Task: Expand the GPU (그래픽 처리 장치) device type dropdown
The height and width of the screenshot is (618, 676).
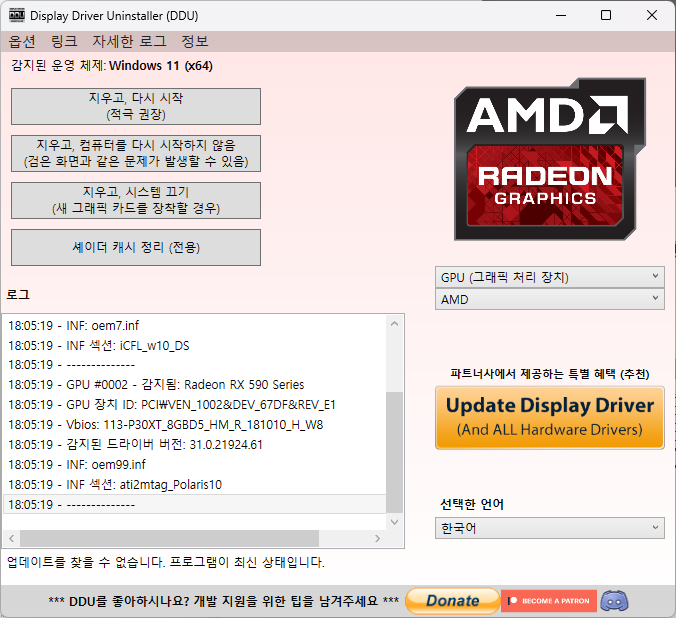Action: (550, 277)
